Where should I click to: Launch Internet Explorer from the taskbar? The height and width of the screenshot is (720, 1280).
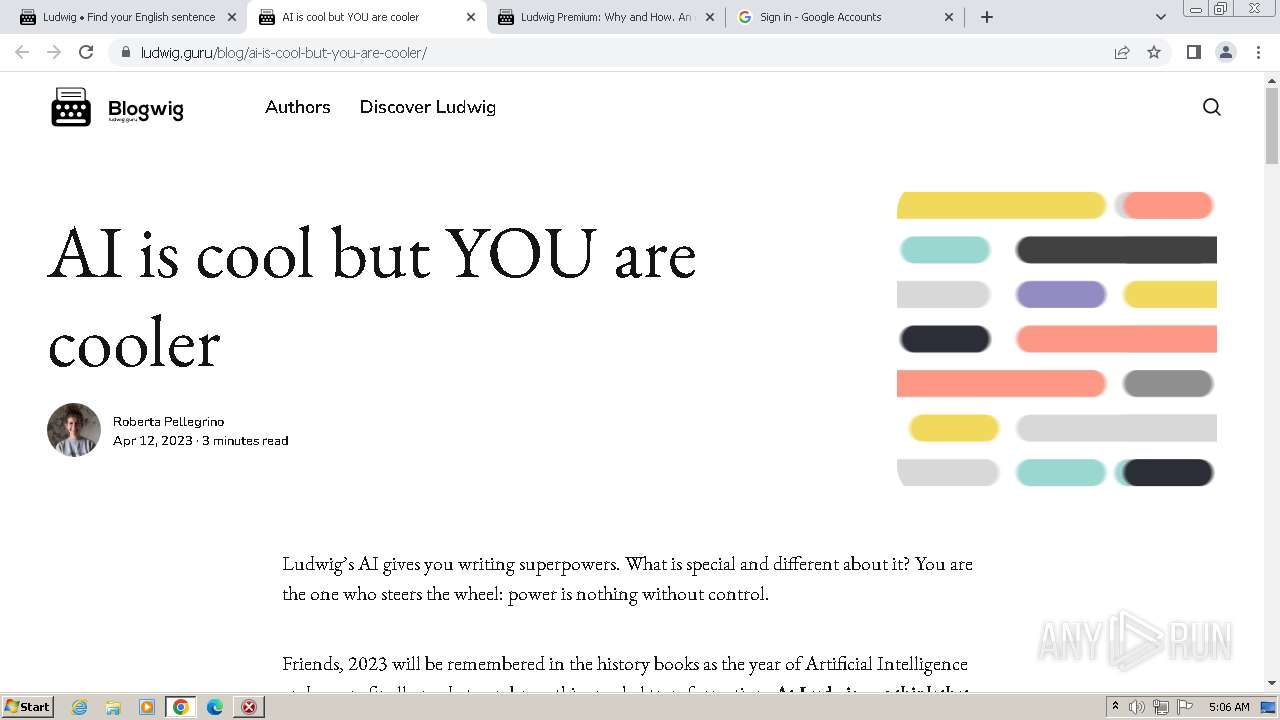pyautogui.click(x=80, y=707)
